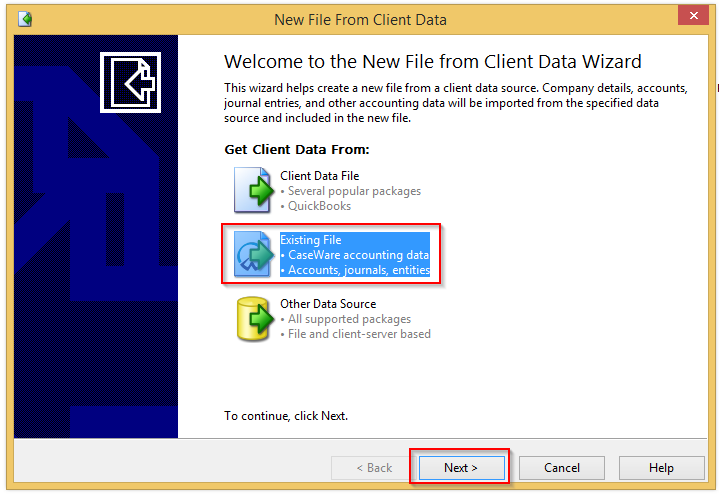This screenshot has height=498, width=719.
Task: Select the Other Data Source database icon
Action: pyautogui.click(x=254, y=319)
